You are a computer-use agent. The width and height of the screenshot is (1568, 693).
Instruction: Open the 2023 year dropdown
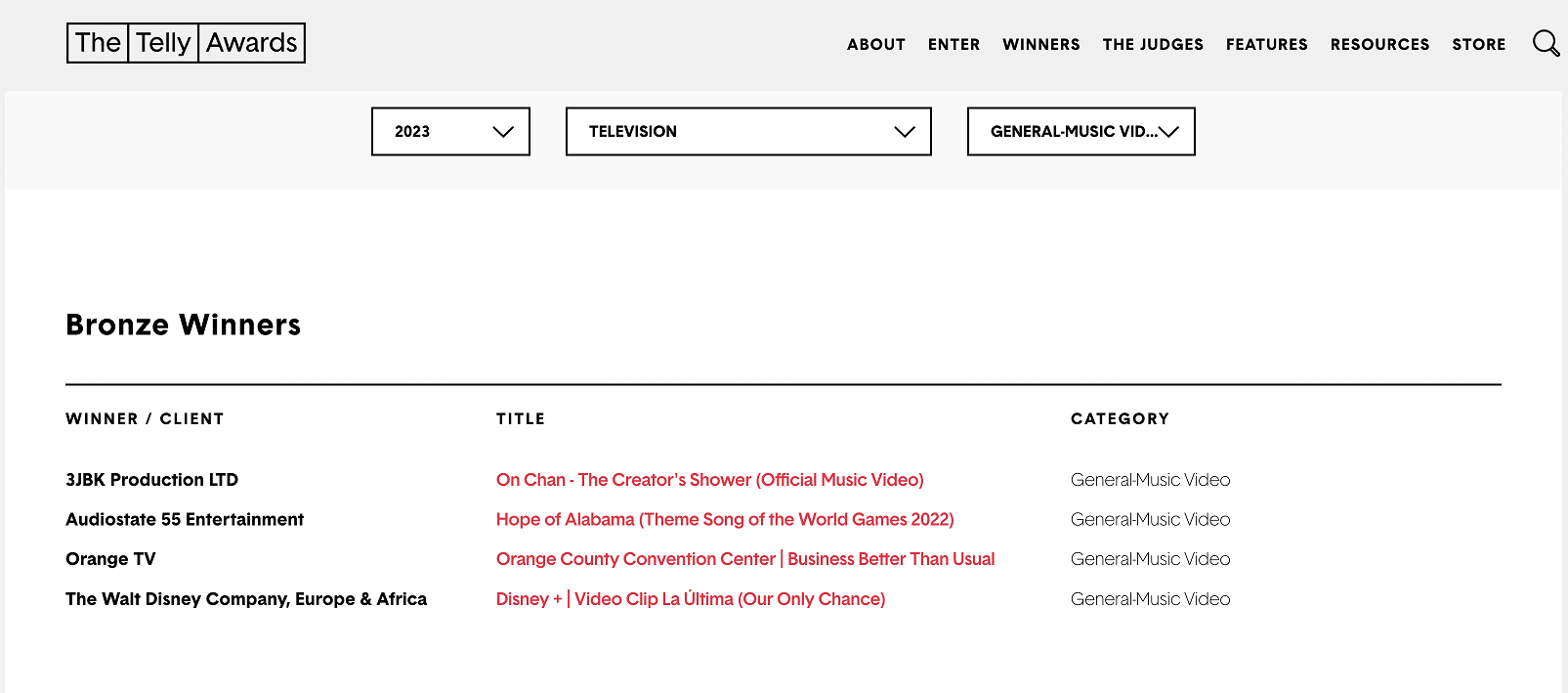tap(450, 131)
